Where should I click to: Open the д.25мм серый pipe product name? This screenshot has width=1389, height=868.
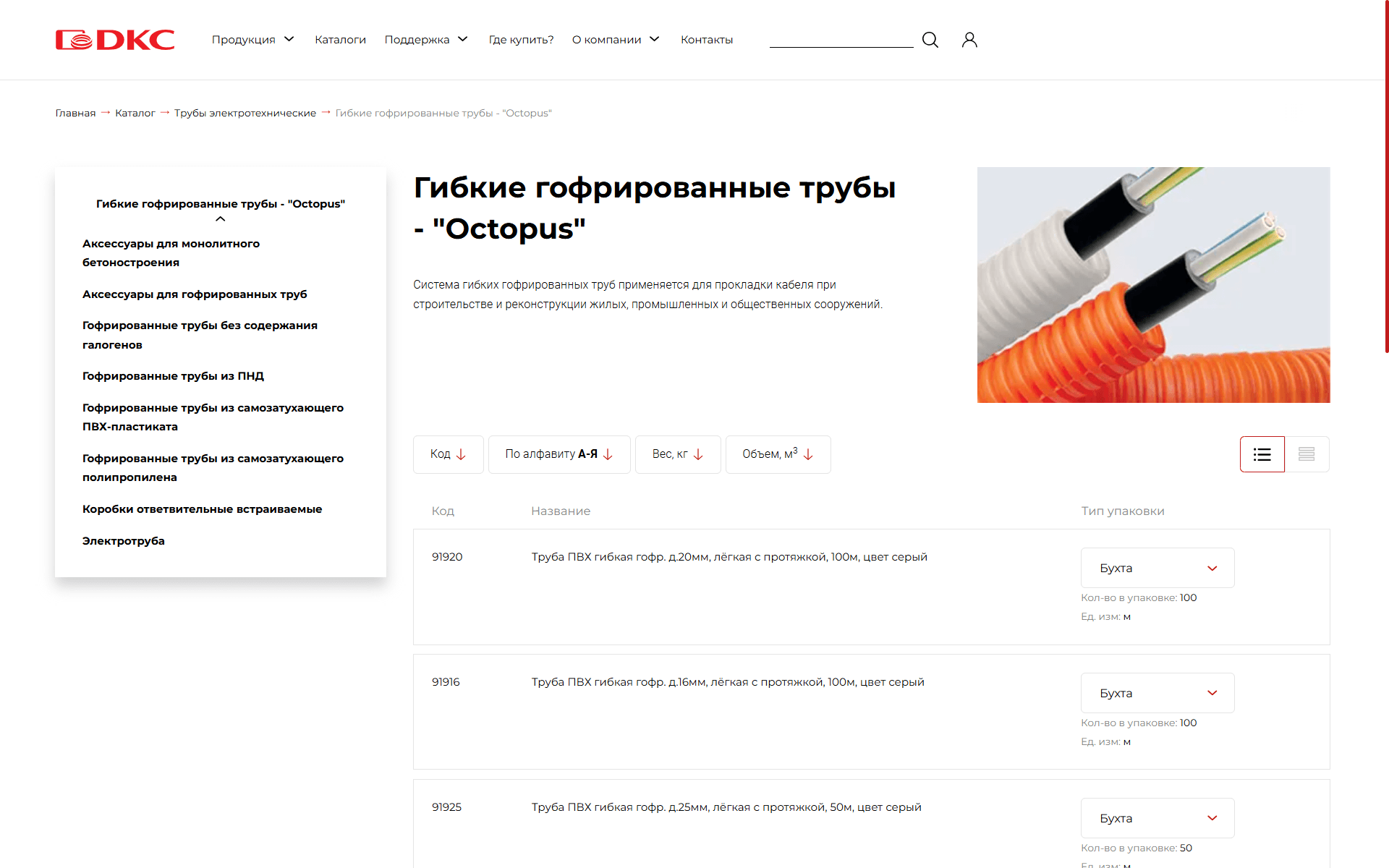pos(726,807)
